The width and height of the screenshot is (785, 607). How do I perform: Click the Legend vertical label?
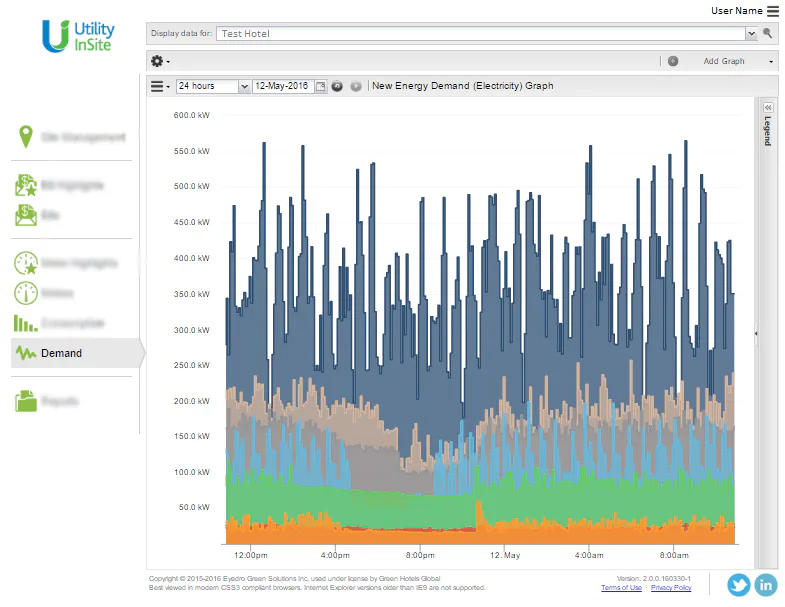tap(767, 131)
